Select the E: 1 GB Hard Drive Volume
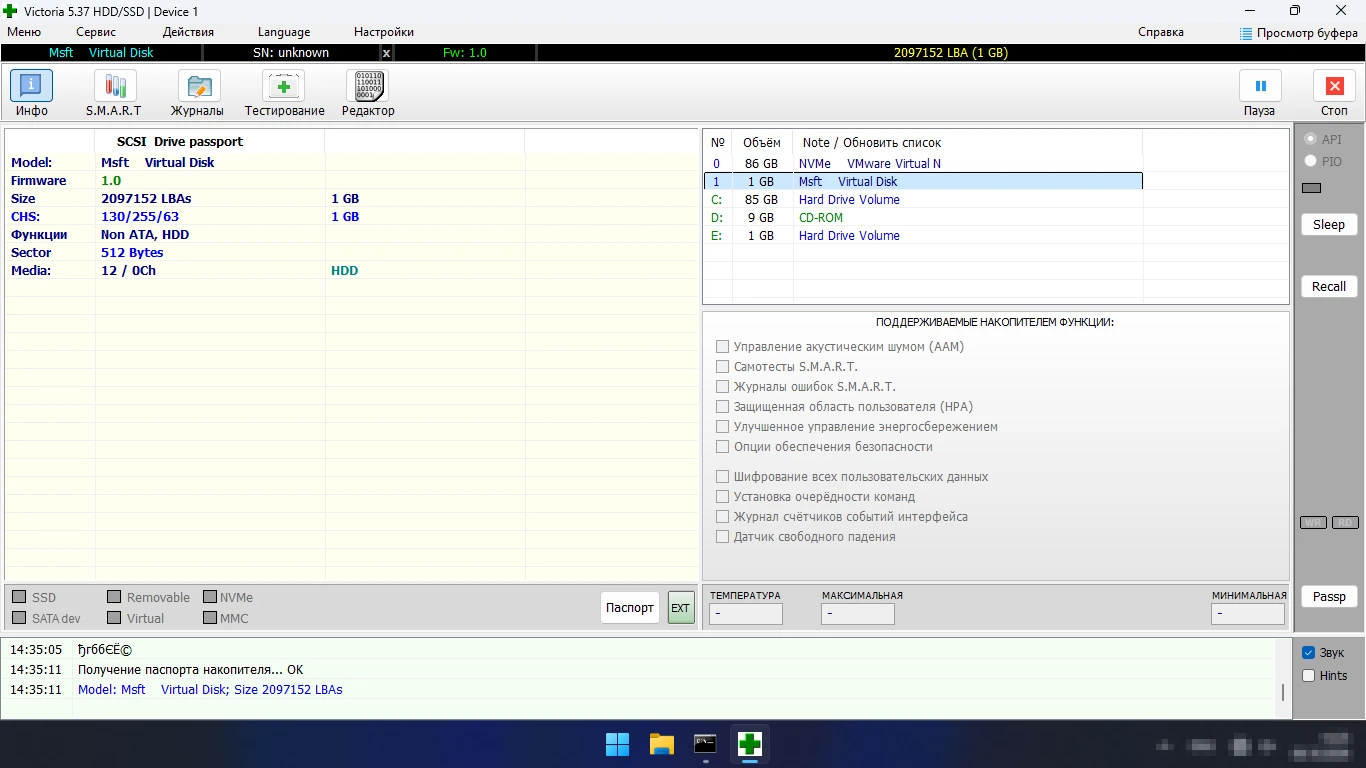This screenshot has height=768, width=1366. (x=923, y=236)
